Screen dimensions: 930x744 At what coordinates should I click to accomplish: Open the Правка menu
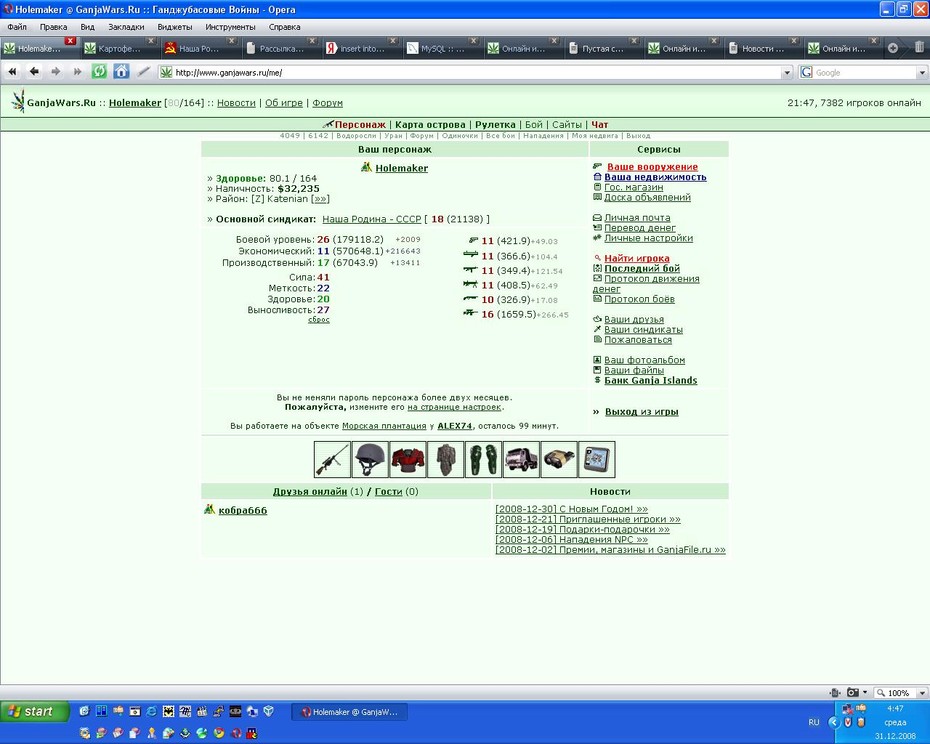pyautogui.click(x=53, y=27)
